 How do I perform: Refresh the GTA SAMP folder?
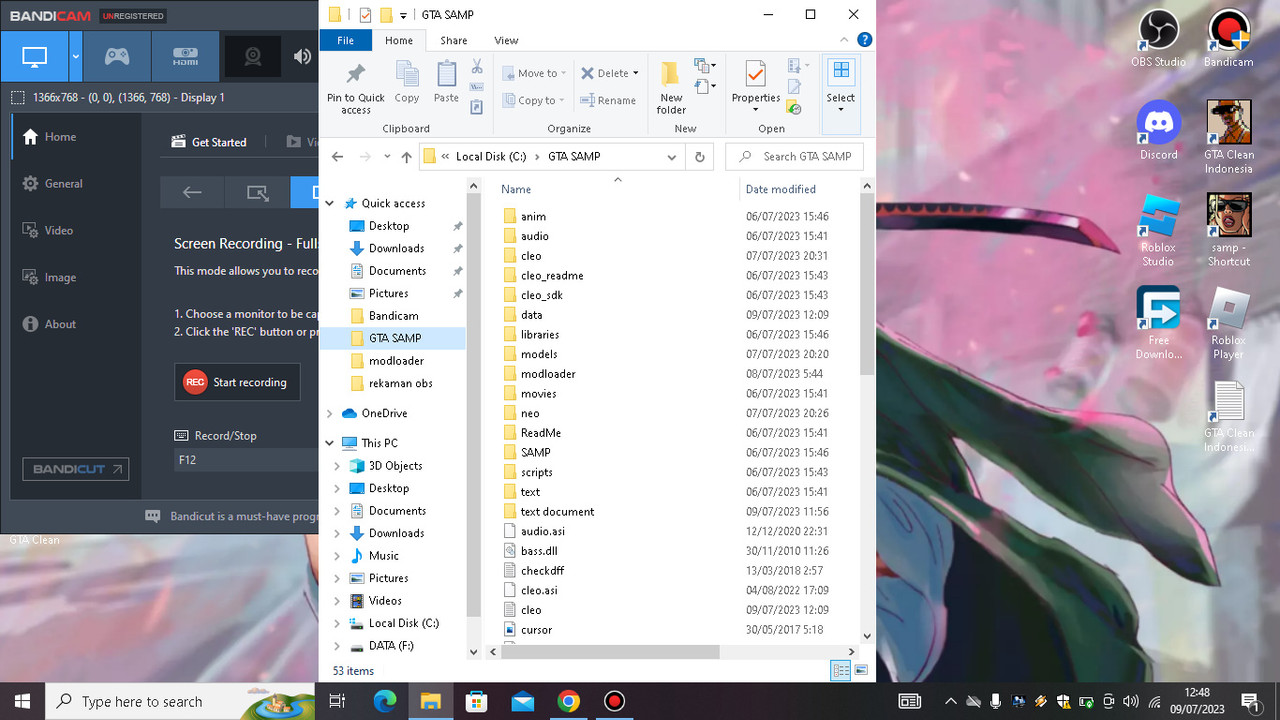click(700, 157)
